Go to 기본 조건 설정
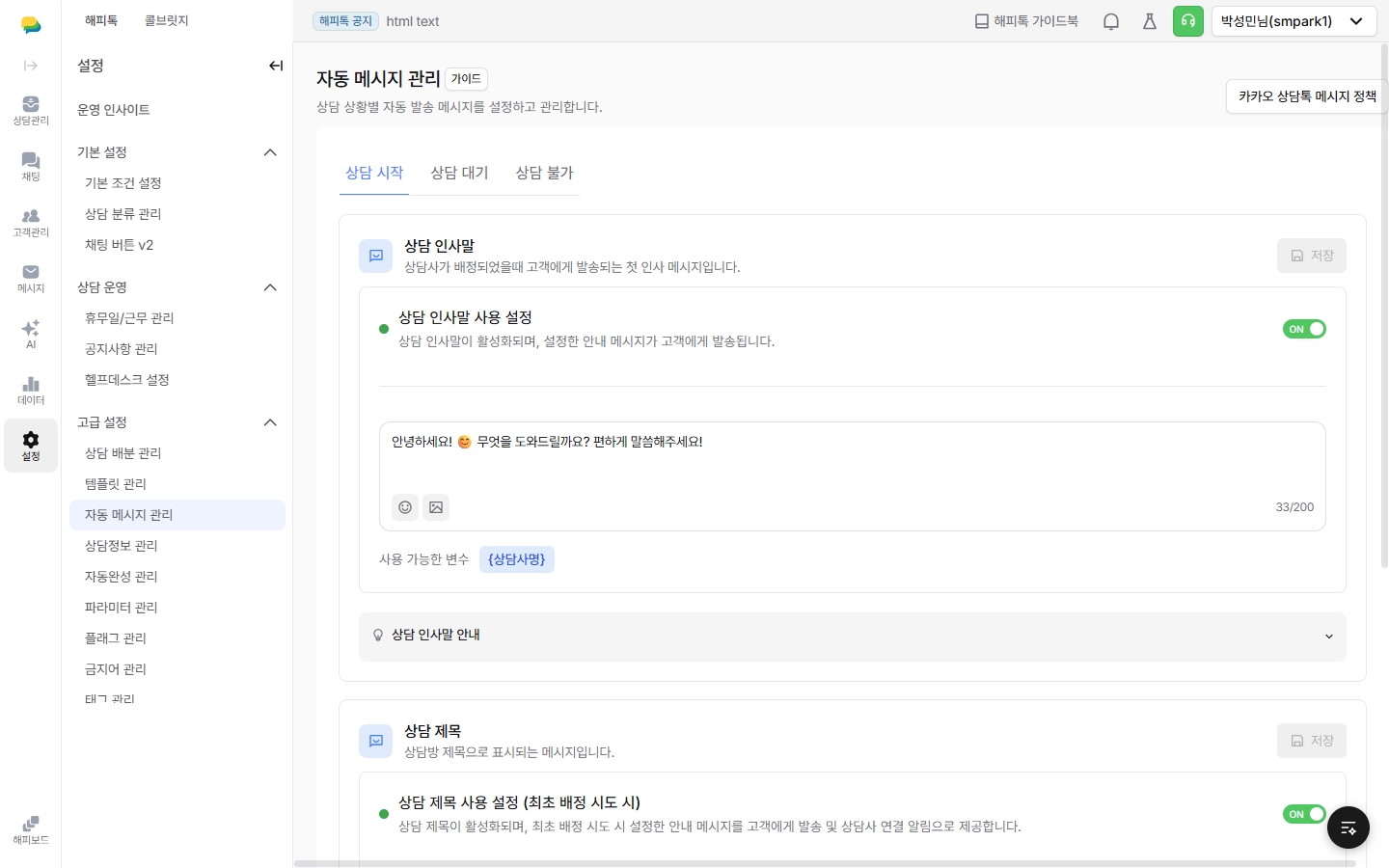Screen dimensions: 1389x868 click(x=123, y=183)
